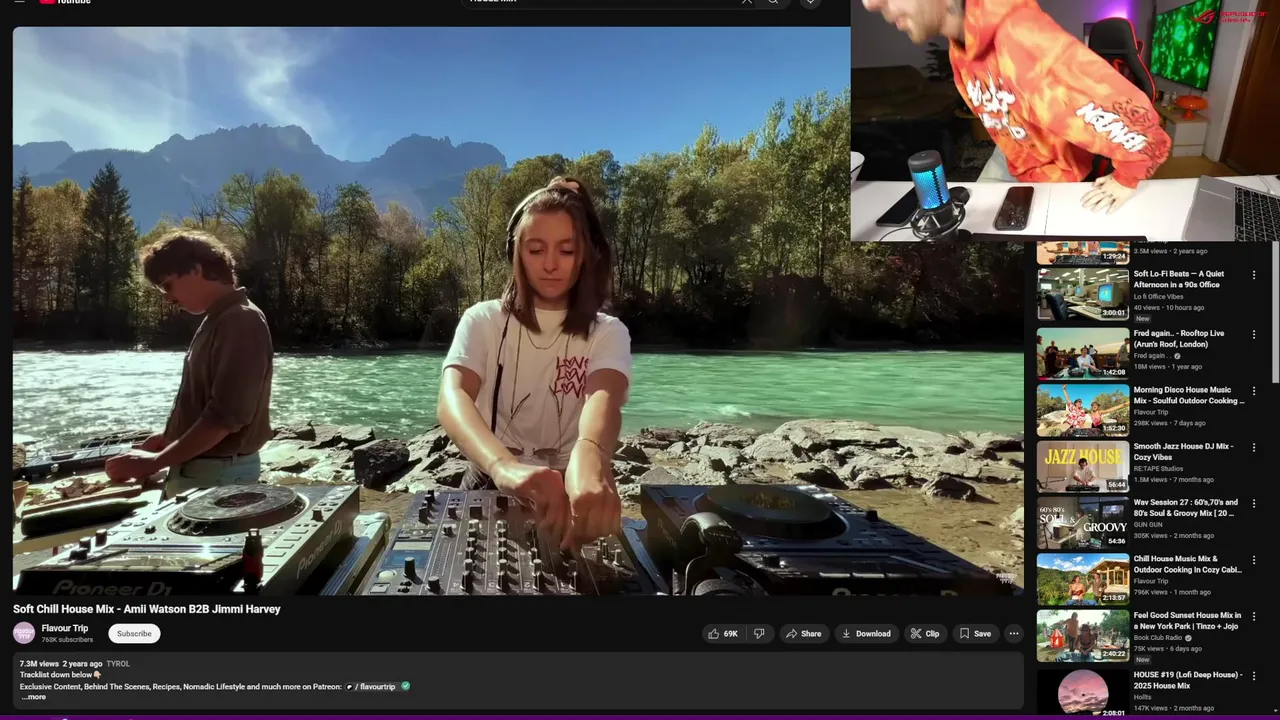Open the Soul & Groovy 54:36 thumbnail
The height and width of the screenshot is (720, 1280).
point(1083,523)
